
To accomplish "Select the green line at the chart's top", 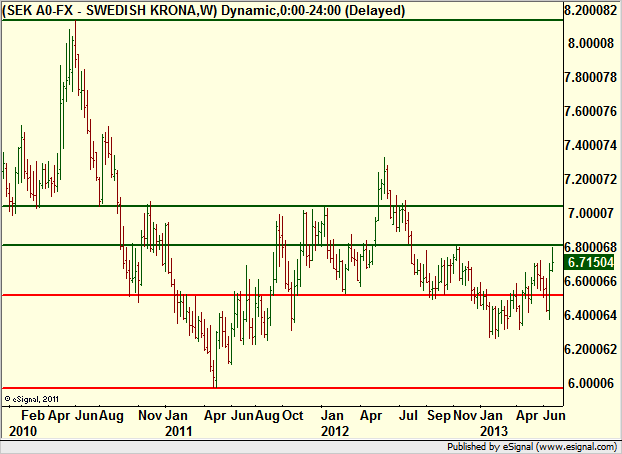I will coord(282,20).
